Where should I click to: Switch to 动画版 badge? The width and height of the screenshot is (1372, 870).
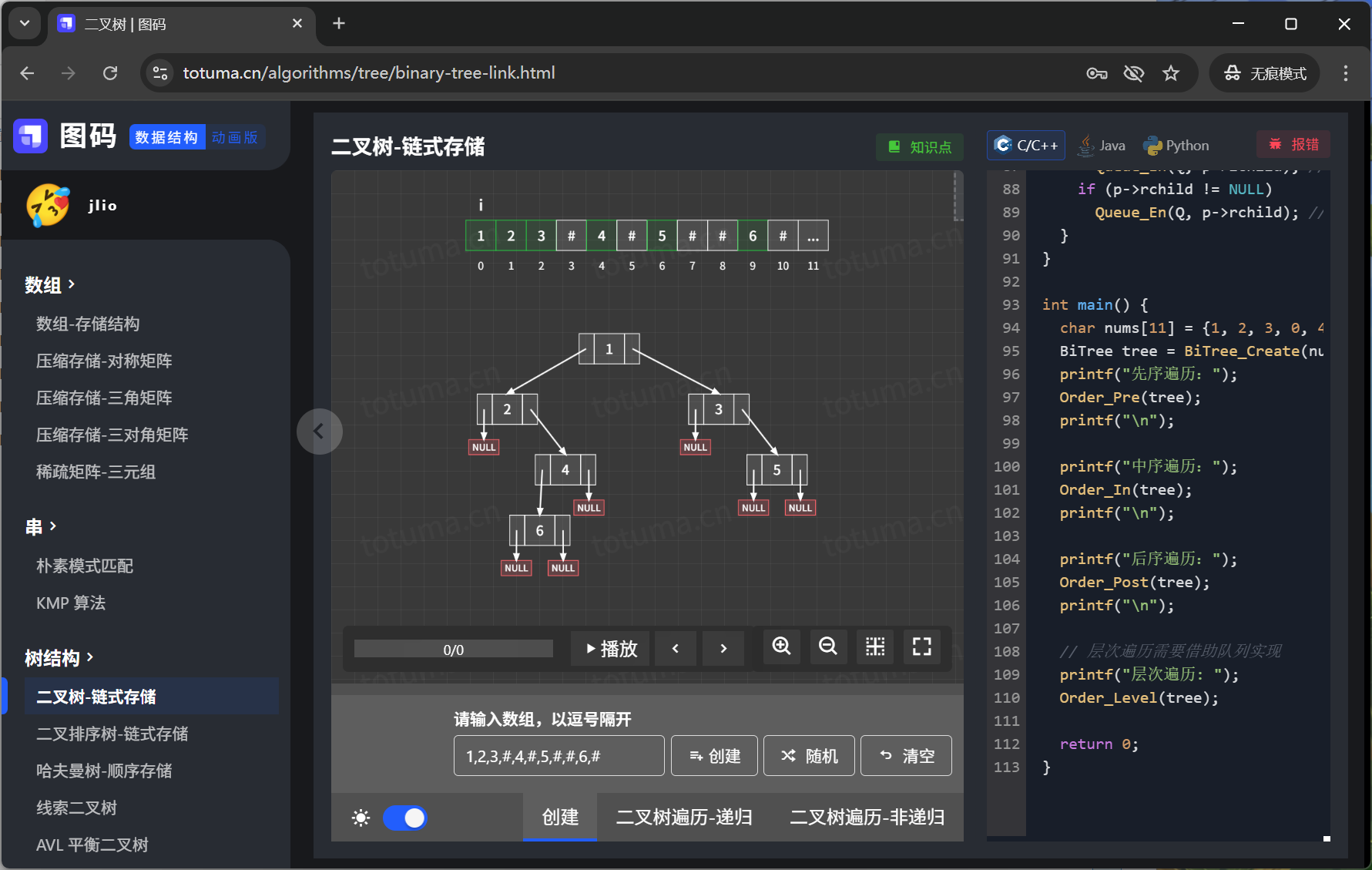pos(235,137)
